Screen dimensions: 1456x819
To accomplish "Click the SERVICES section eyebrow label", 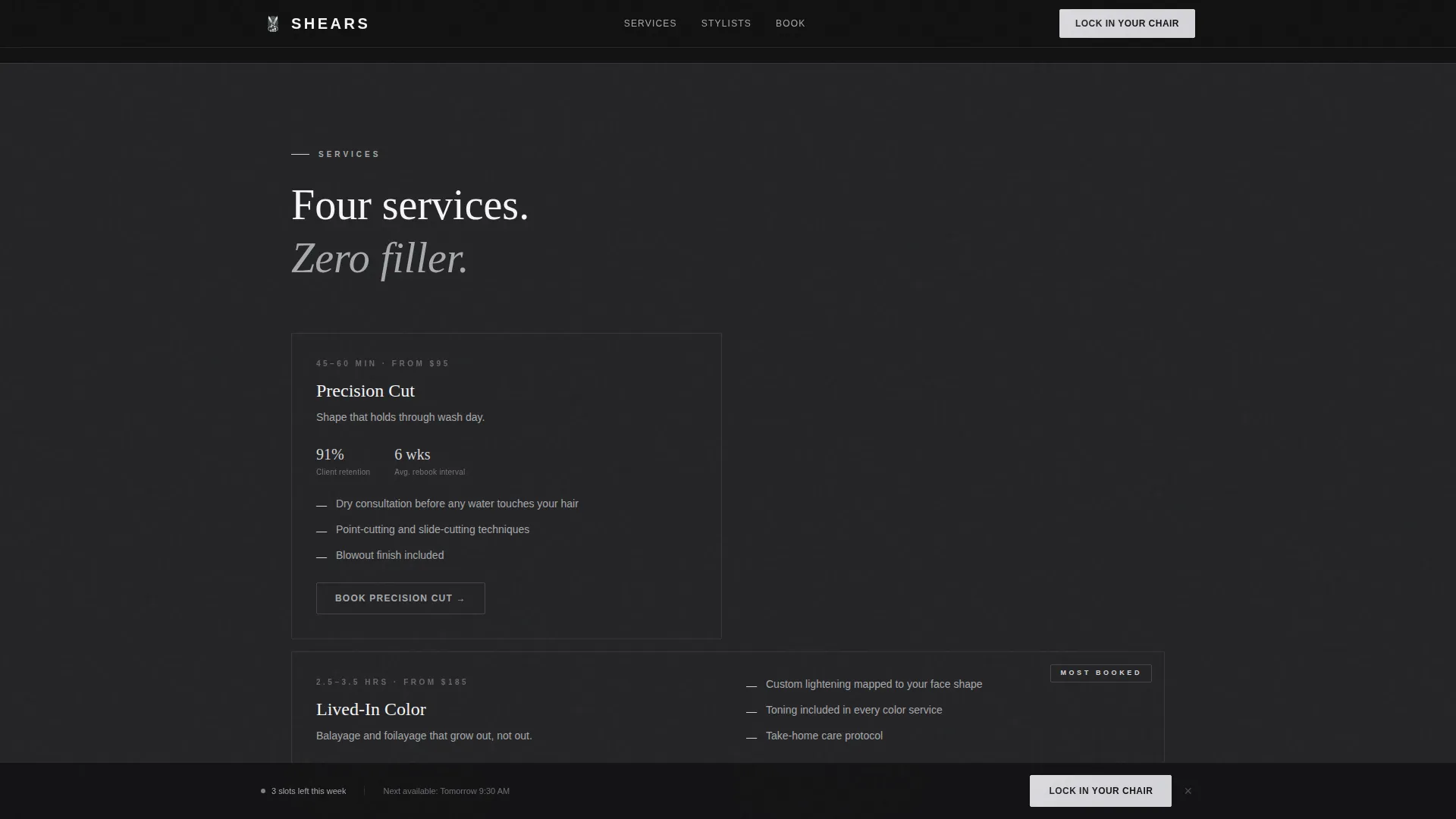I will point(349,154).
